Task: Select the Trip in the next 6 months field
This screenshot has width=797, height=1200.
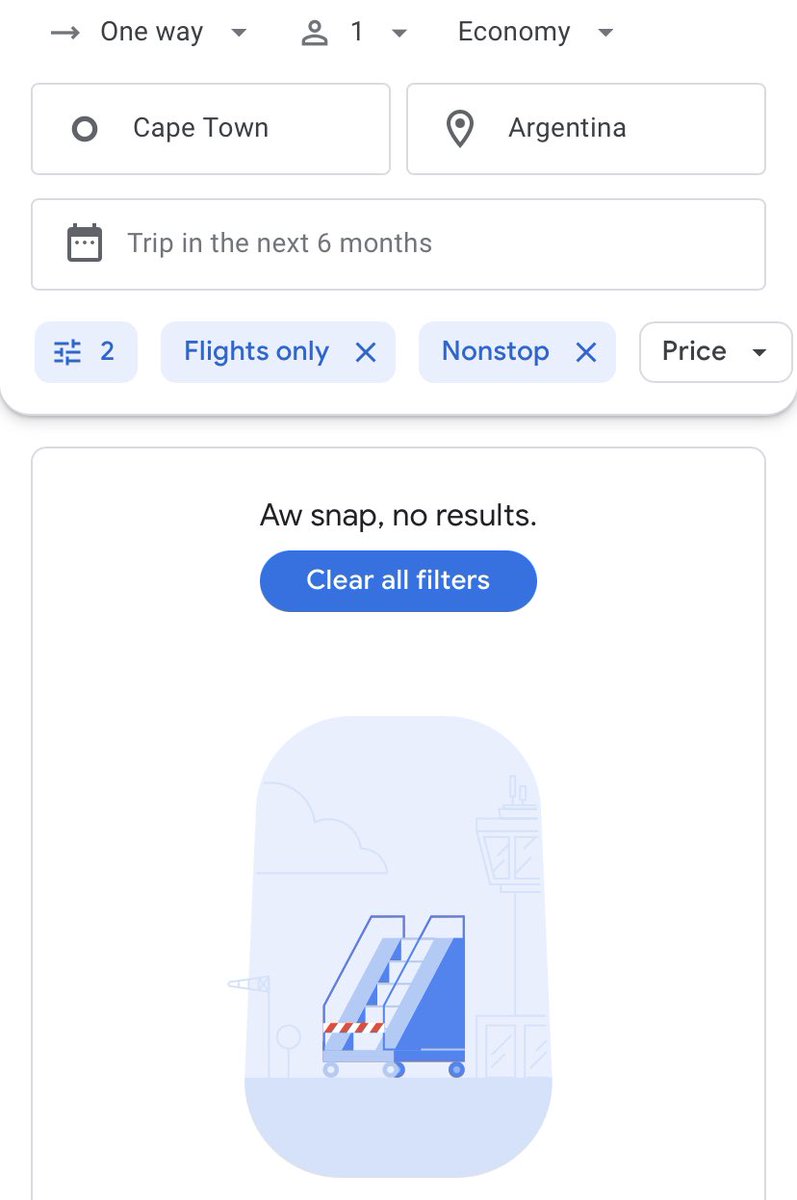Action: [398, 244]
